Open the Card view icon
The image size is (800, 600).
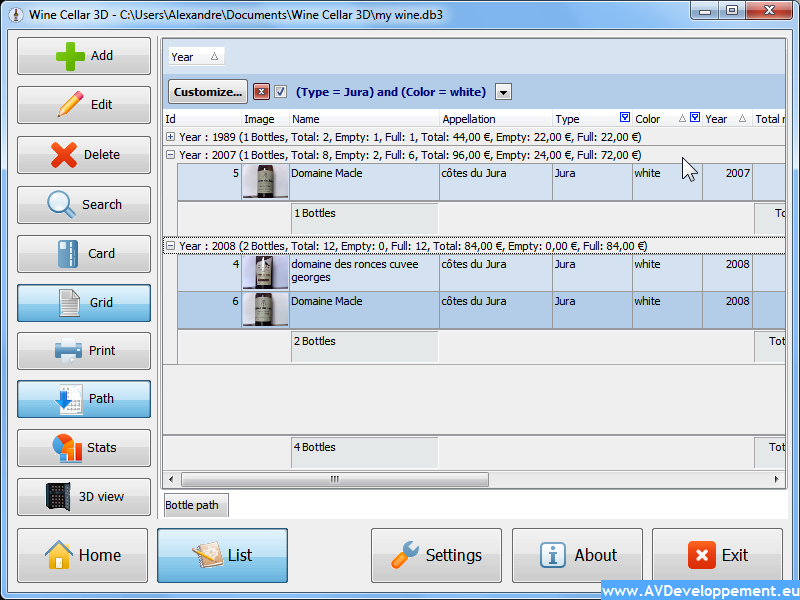pyautogui.click(x=69, y=253)
